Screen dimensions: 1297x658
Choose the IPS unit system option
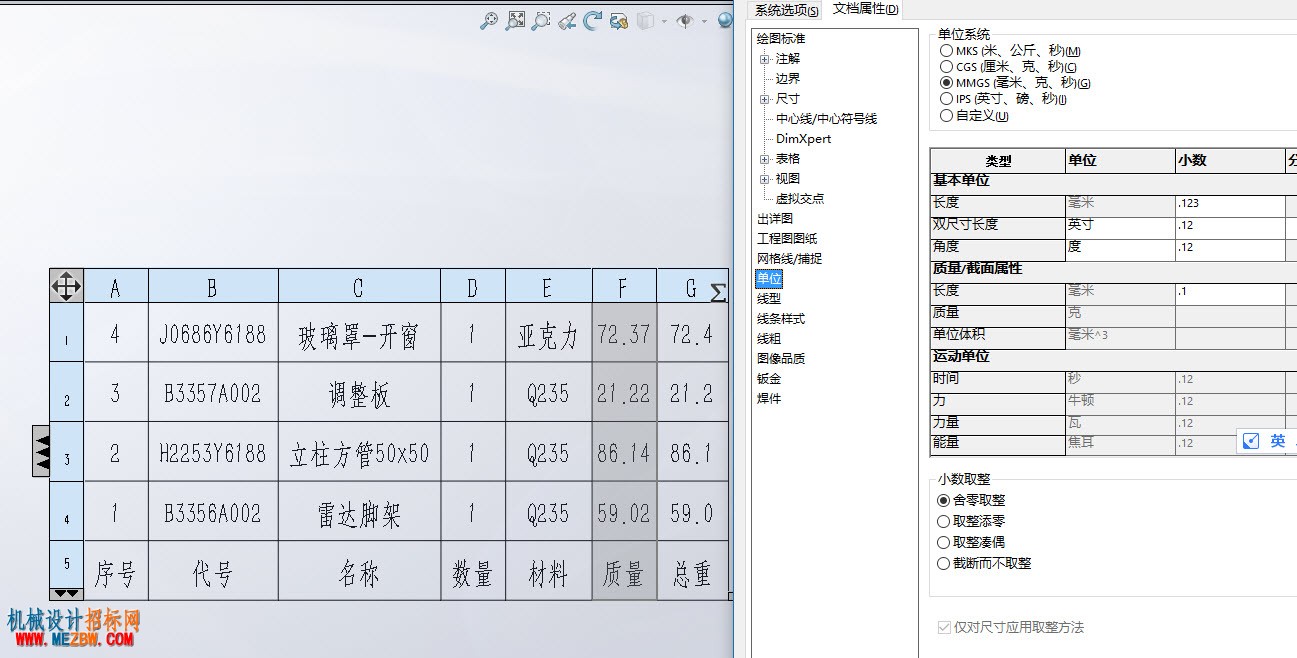[946, 99]
